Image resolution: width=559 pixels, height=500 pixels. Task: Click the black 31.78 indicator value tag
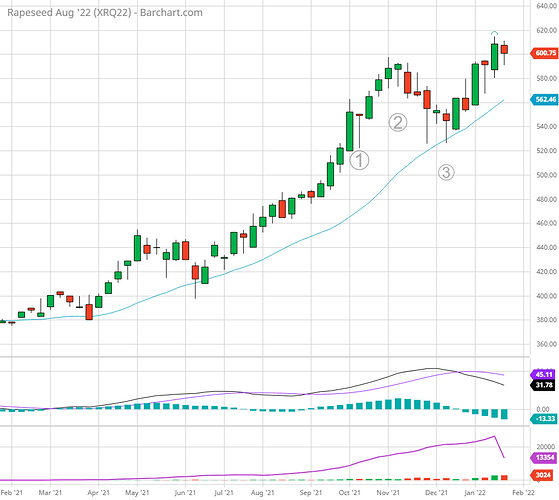[543, 385]
